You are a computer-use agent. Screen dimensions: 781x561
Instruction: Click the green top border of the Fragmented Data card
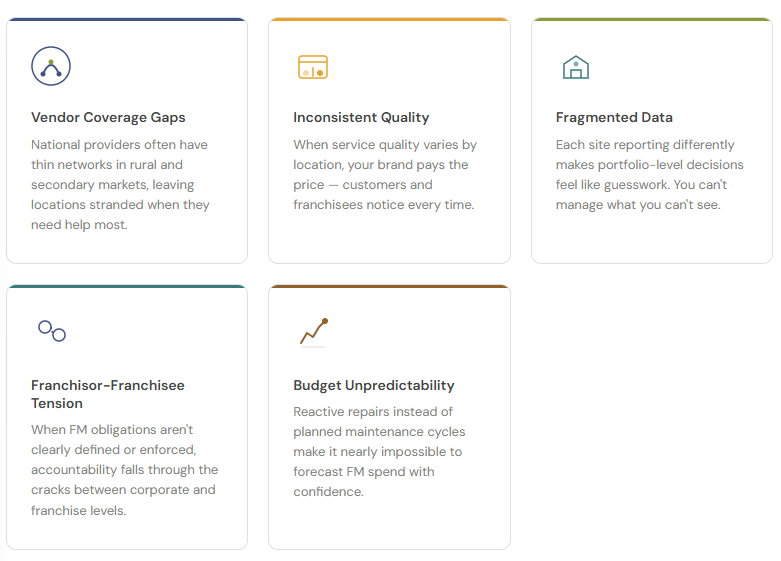(x=651, y=19)
